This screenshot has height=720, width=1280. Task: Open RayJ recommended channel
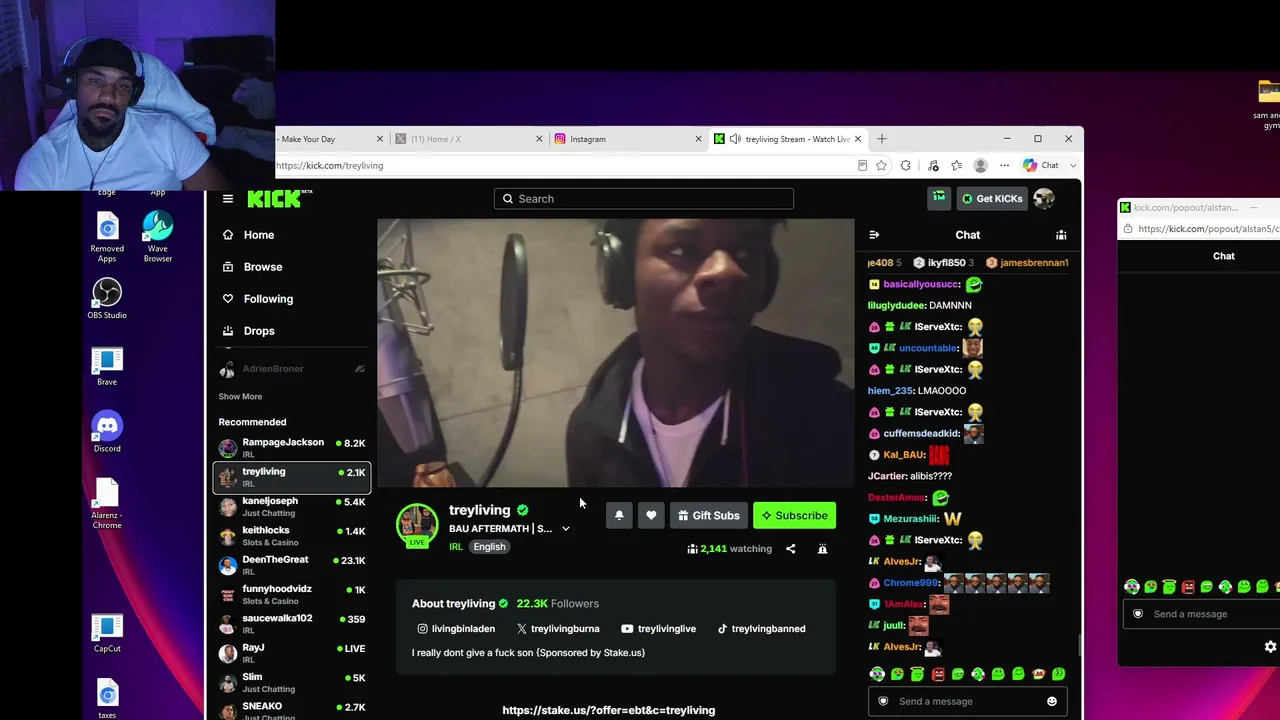point(291,653)
